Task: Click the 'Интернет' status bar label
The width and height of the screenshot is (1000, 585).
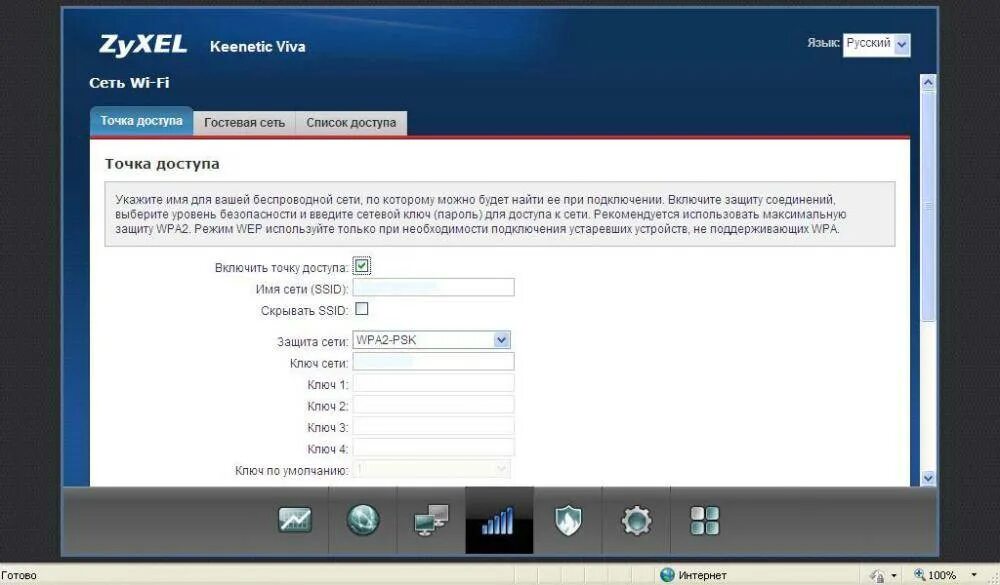Action: click(702, 575)
